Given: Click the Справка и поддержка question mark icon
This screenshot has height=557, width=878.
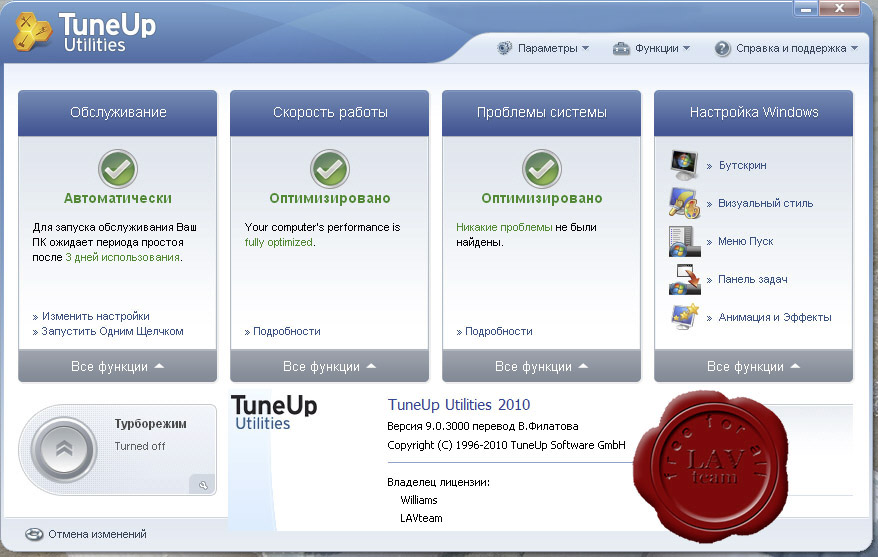Looking at the screenshot, I should 722,49.
